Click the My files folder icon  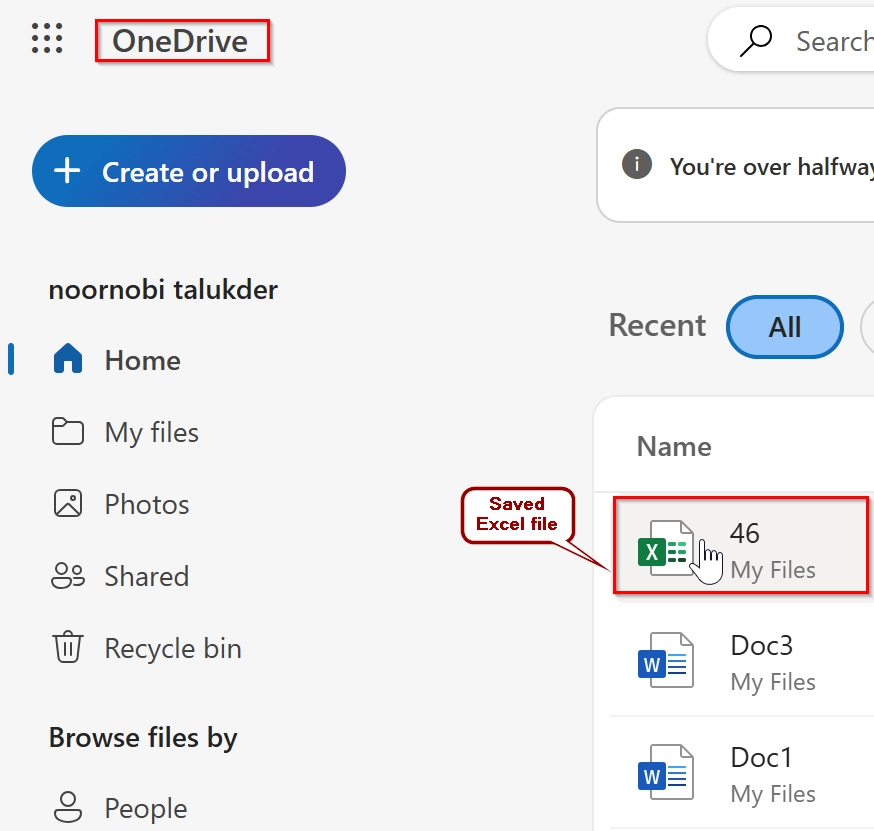coord(67,431)
